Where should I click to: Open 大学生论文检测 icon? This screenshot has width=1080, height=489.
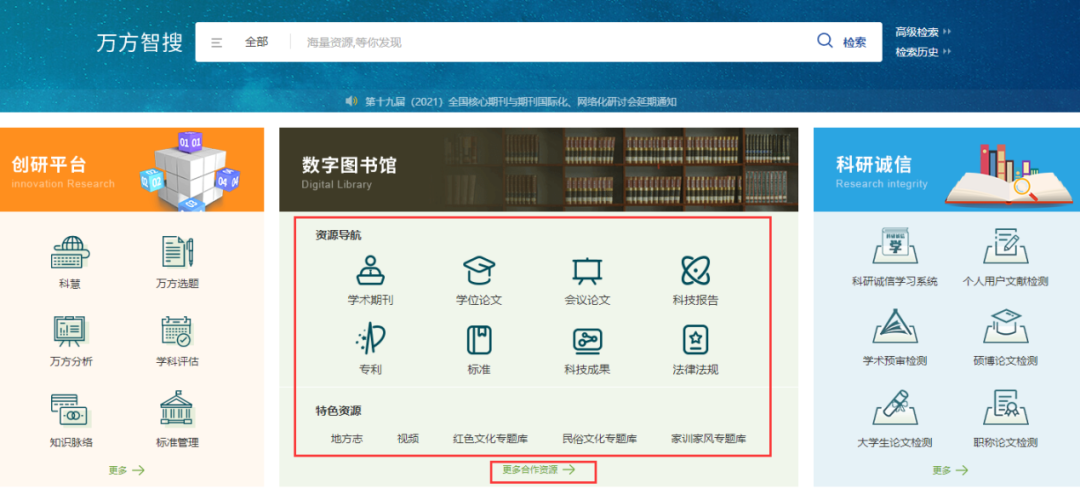click(x=895, y=408)
